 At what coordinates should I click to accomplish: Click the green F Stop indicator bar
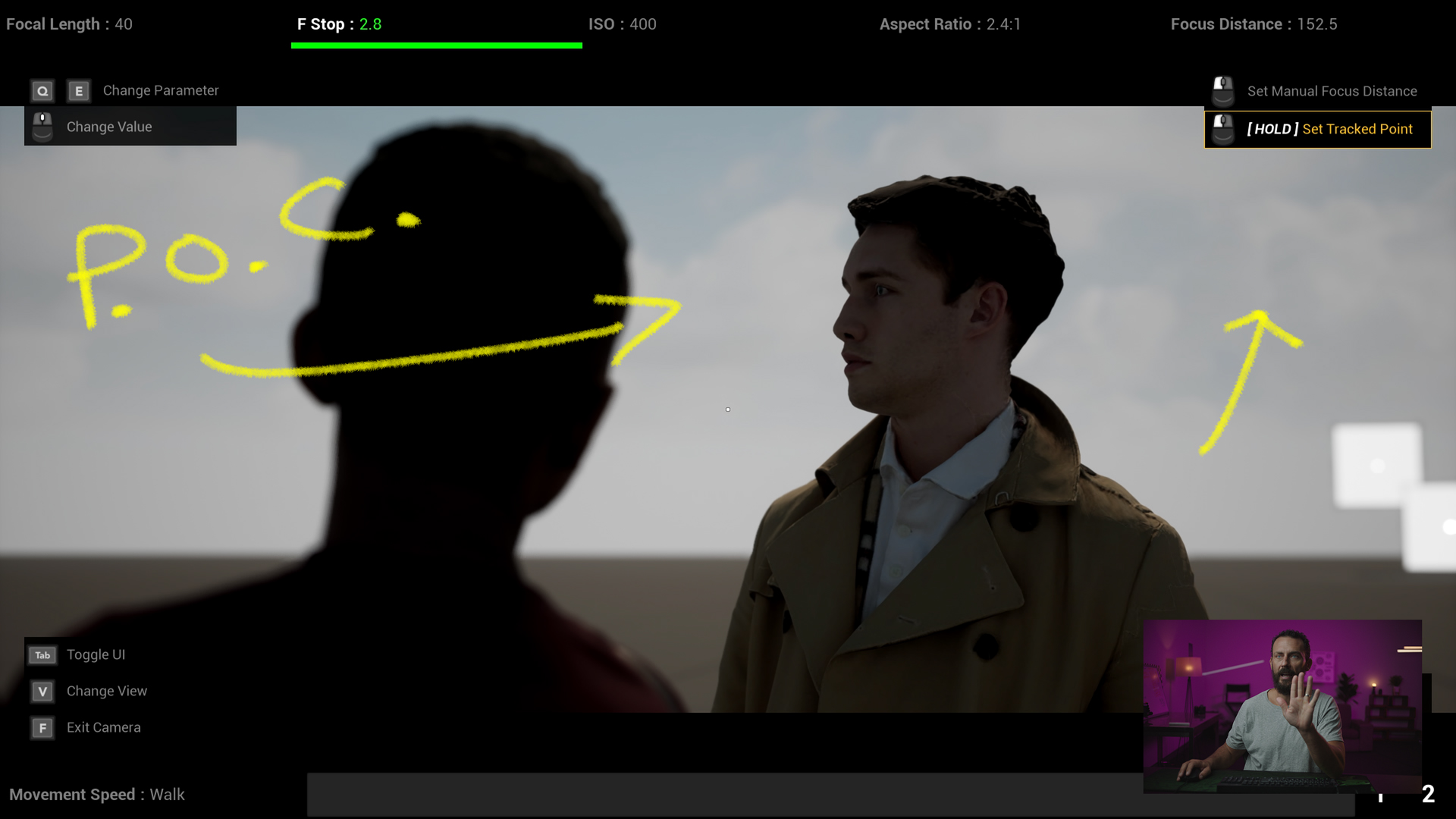point(436,45)
